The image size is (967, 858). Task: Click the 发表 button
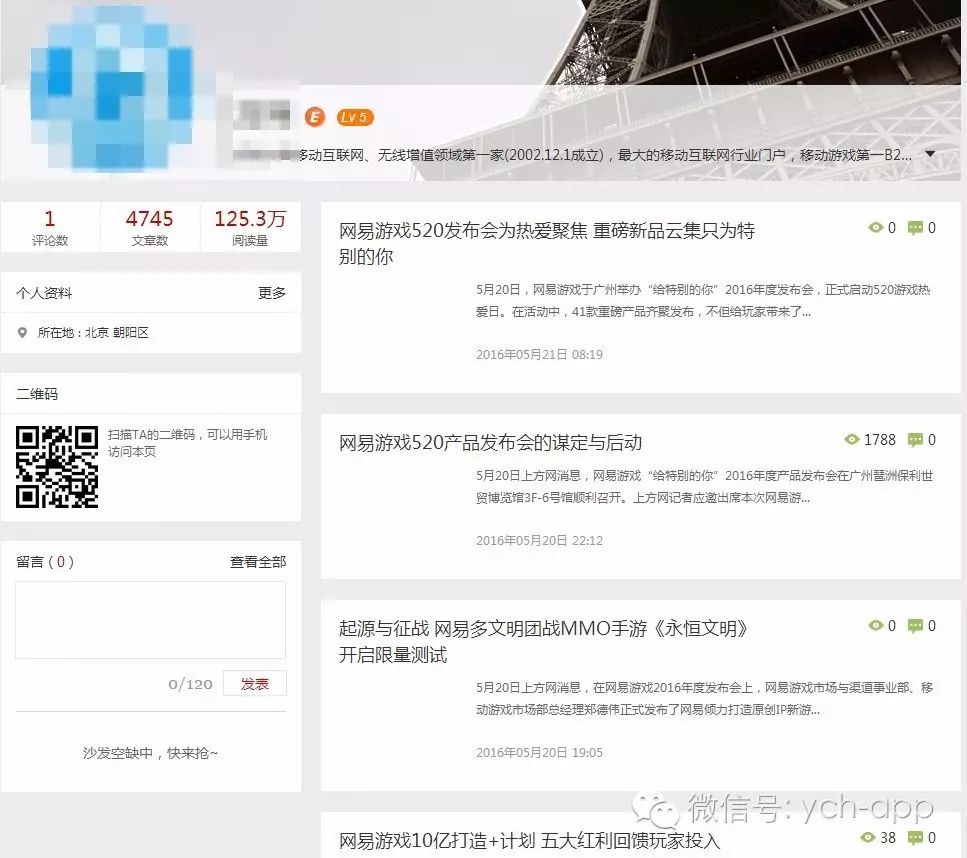pyautogui.click(x=255, y=683)
